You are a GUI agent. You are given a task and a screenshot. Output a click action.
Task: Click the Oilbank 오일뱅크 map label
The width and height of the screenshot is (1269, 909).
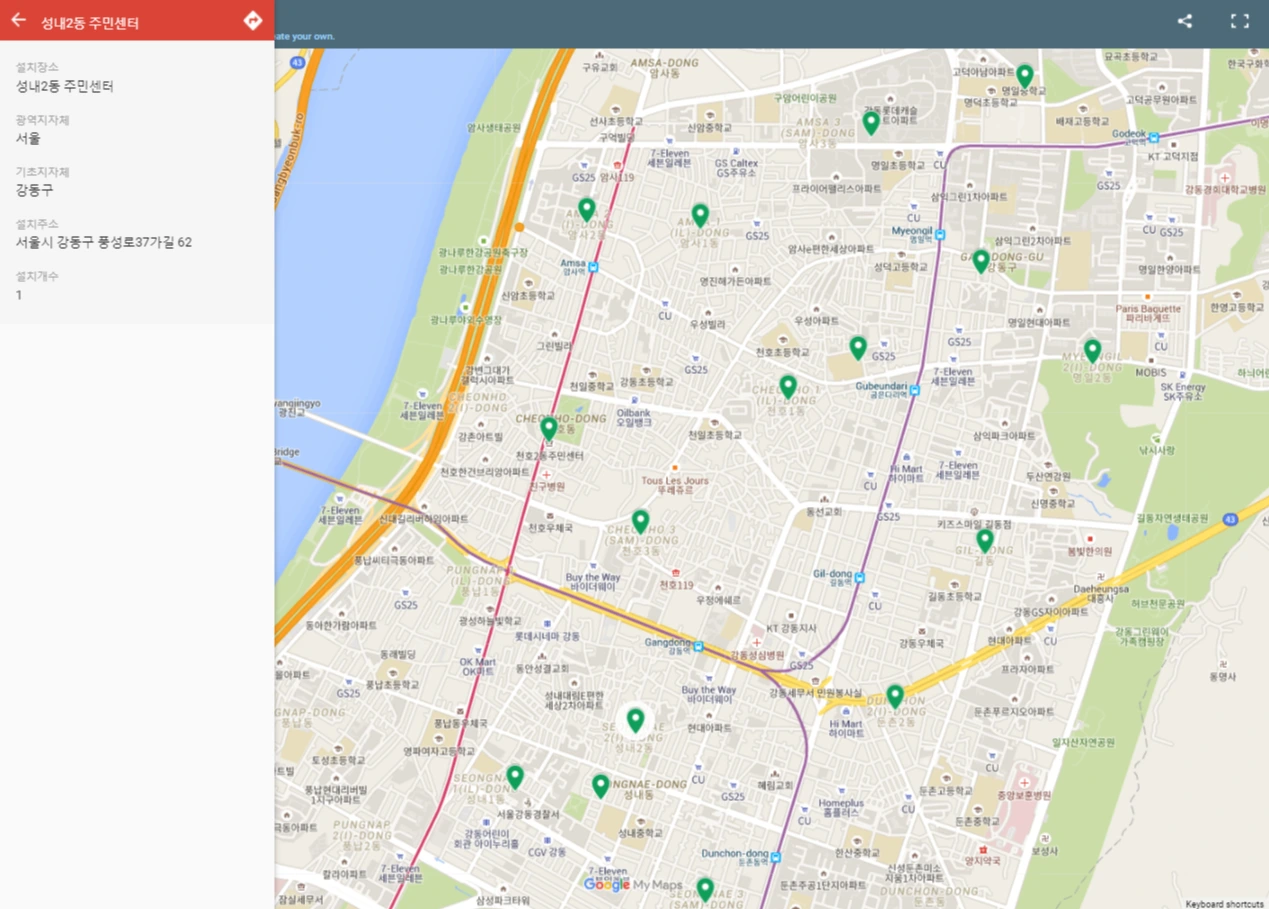634,417
